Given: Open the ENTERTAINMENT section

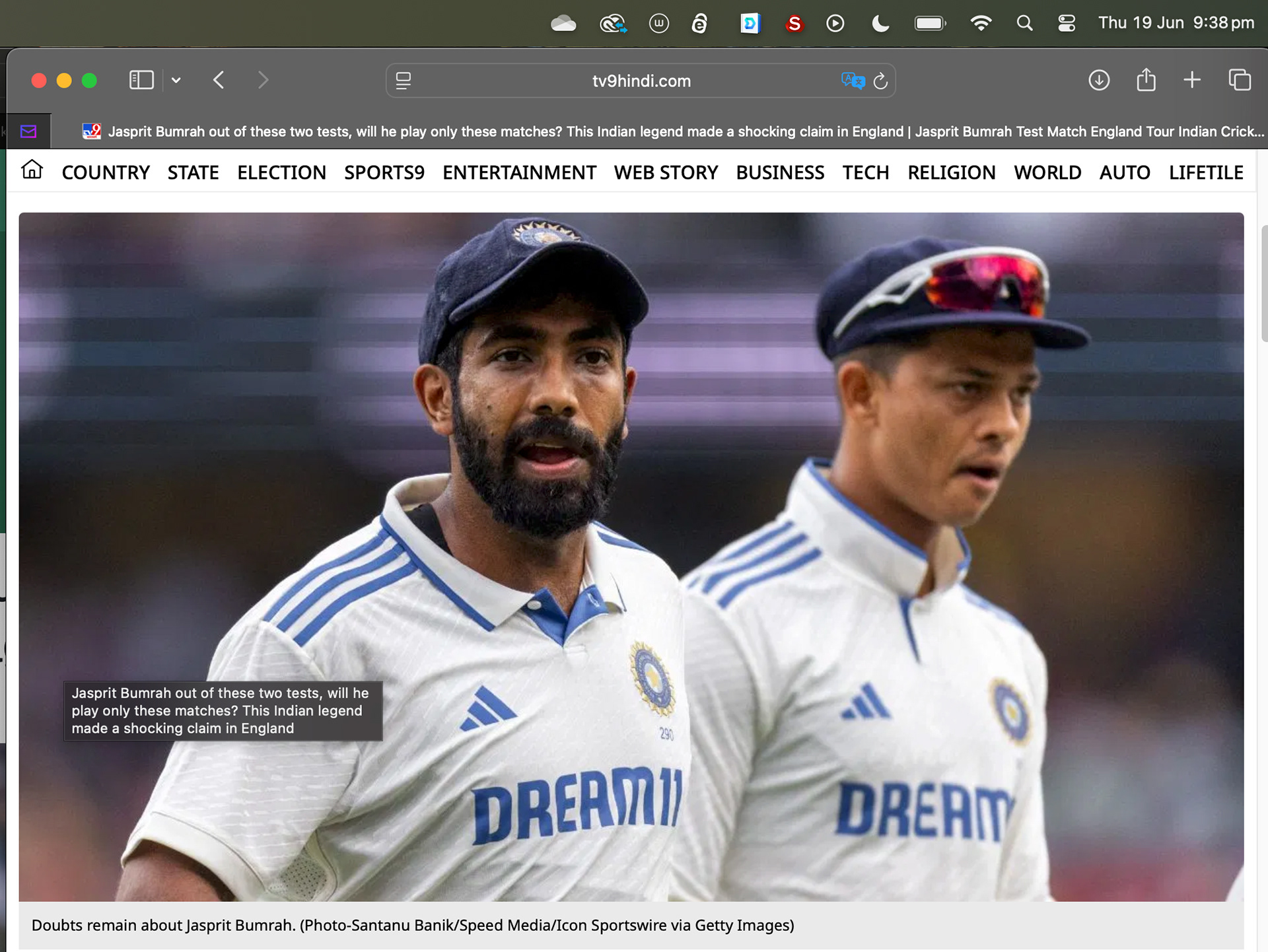Looking at the screenshot, I should click(x=519, y=172).
